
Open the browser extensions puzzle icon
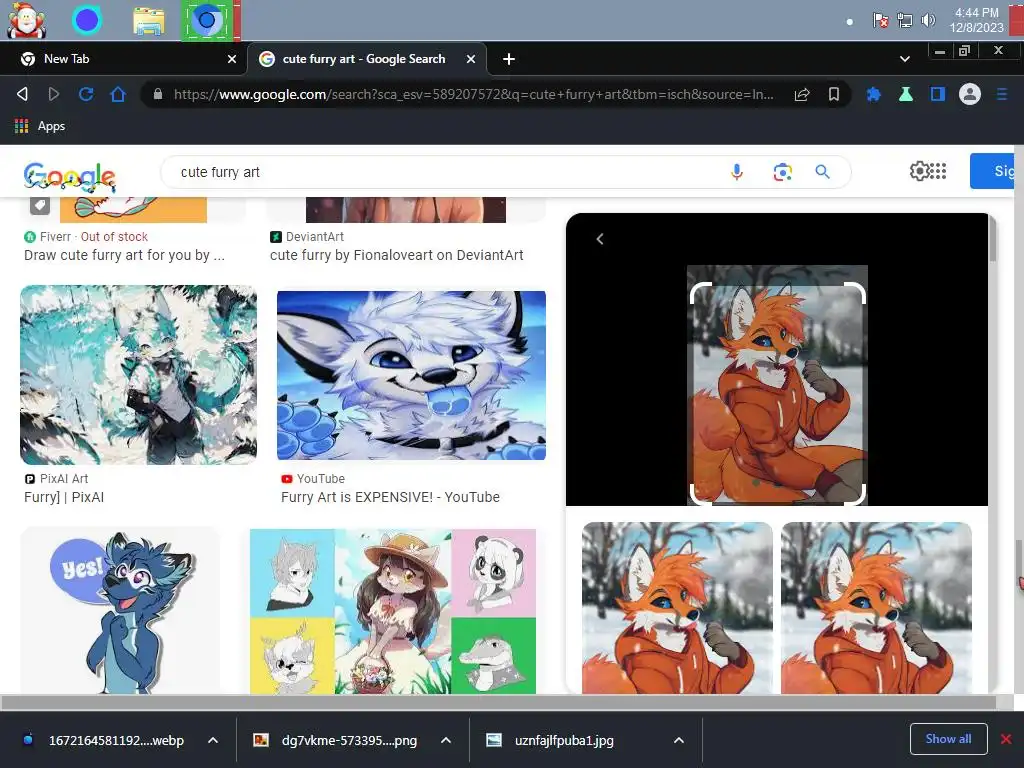pyautogui.click(x=873, y=94)
